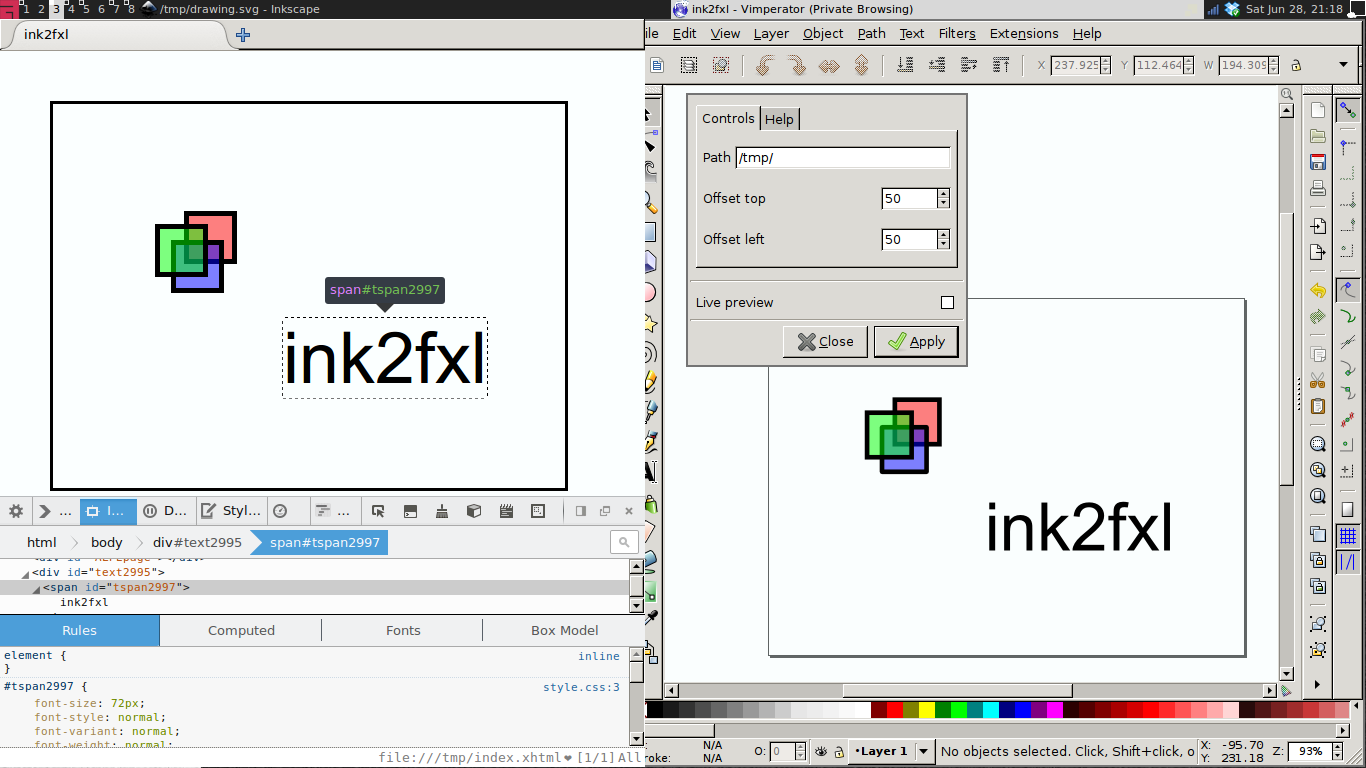1366x768 pixels.
Task: Enable the Live preview checkbox
Action: (946, 302)
